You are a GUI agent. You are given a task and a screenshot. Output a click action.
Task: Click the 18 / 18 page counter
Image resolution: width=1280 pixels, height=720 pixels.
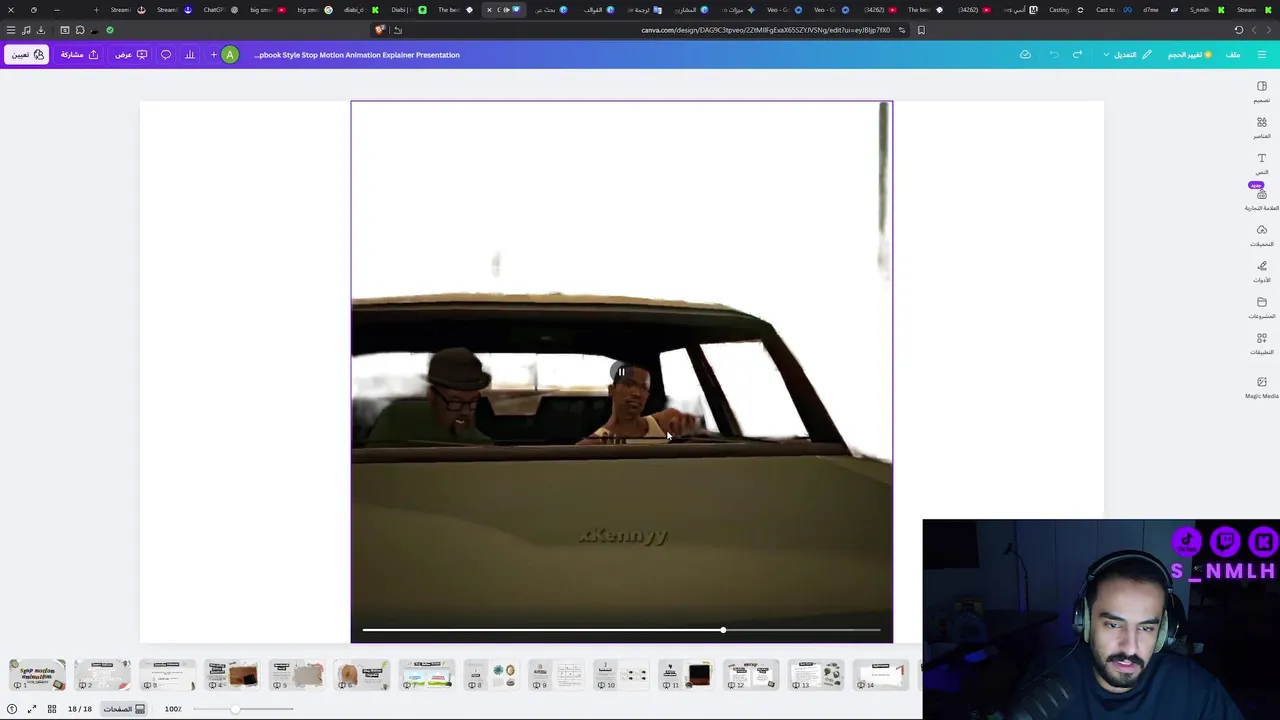(x=80, y=709)
